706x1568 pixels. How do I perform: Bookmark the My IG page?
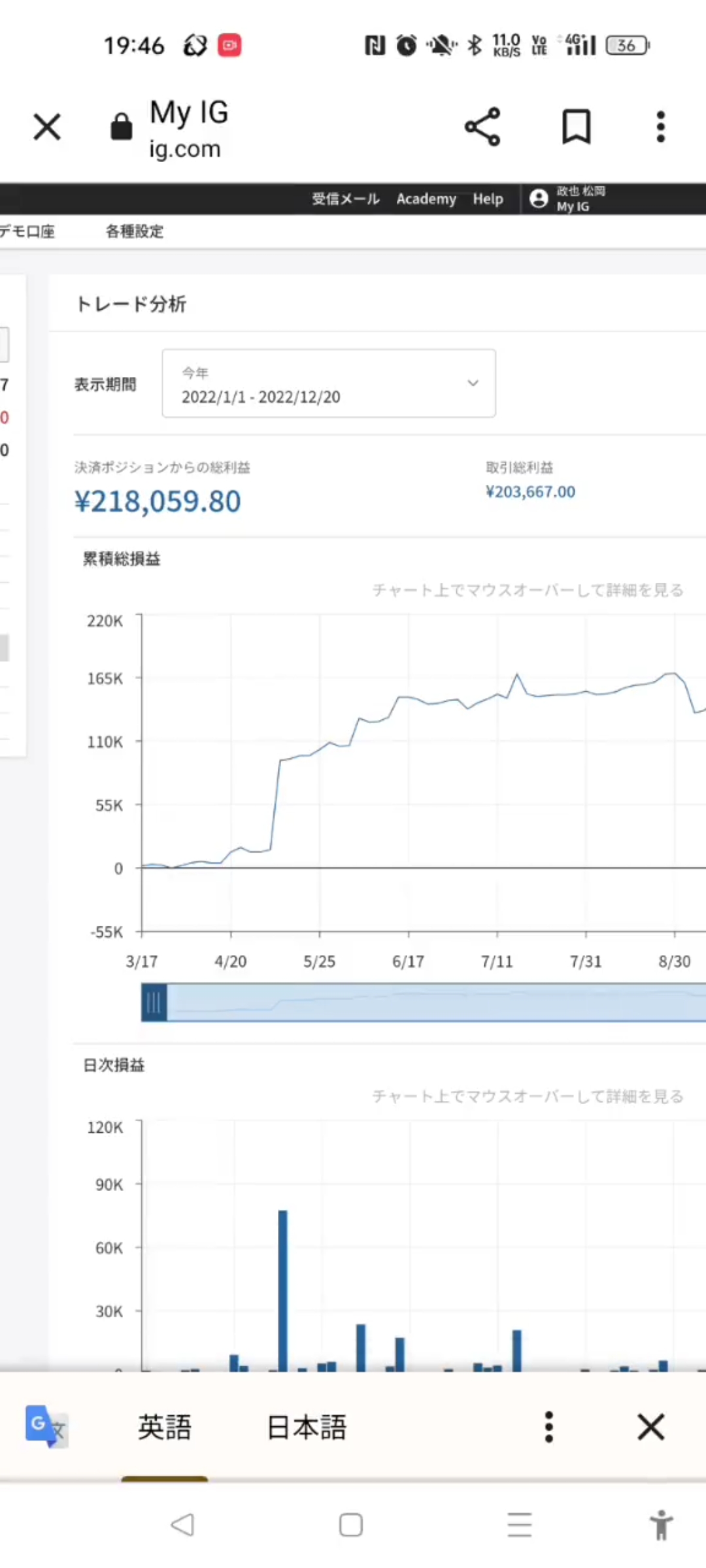click(x=577, y=127)
